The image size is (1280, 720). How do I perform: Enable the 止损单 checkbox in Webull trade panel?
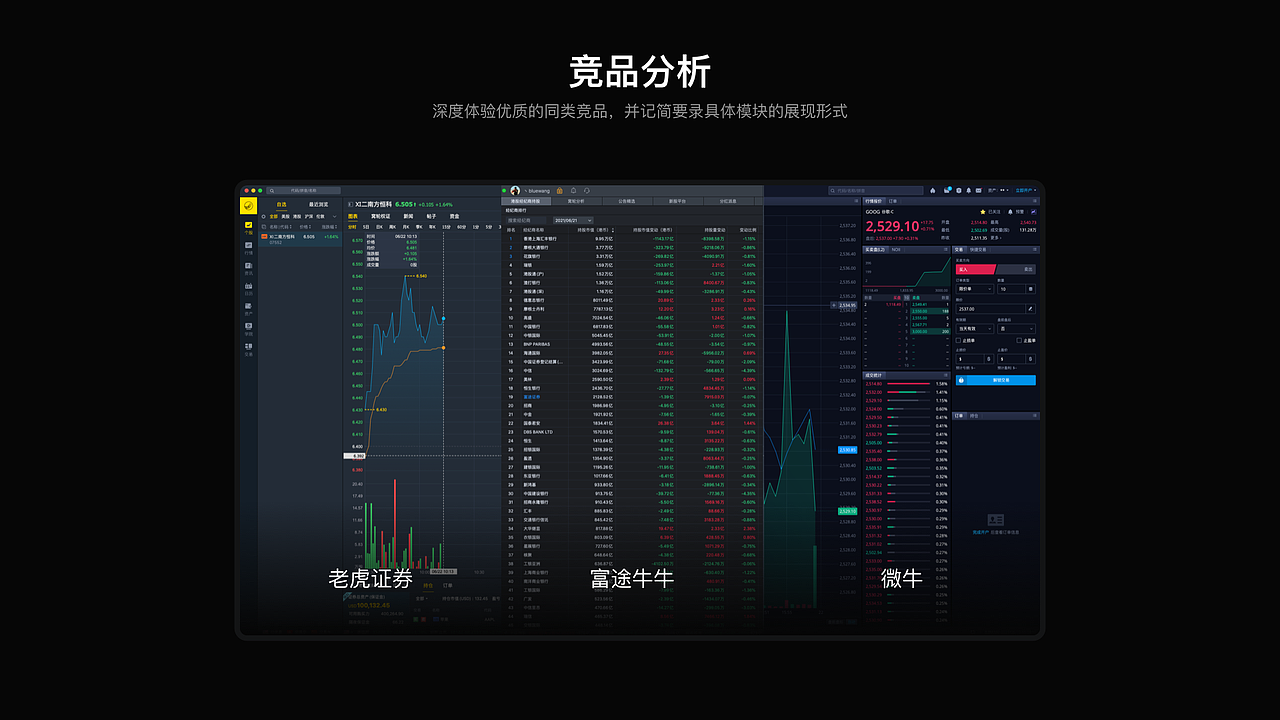[959, 340]
